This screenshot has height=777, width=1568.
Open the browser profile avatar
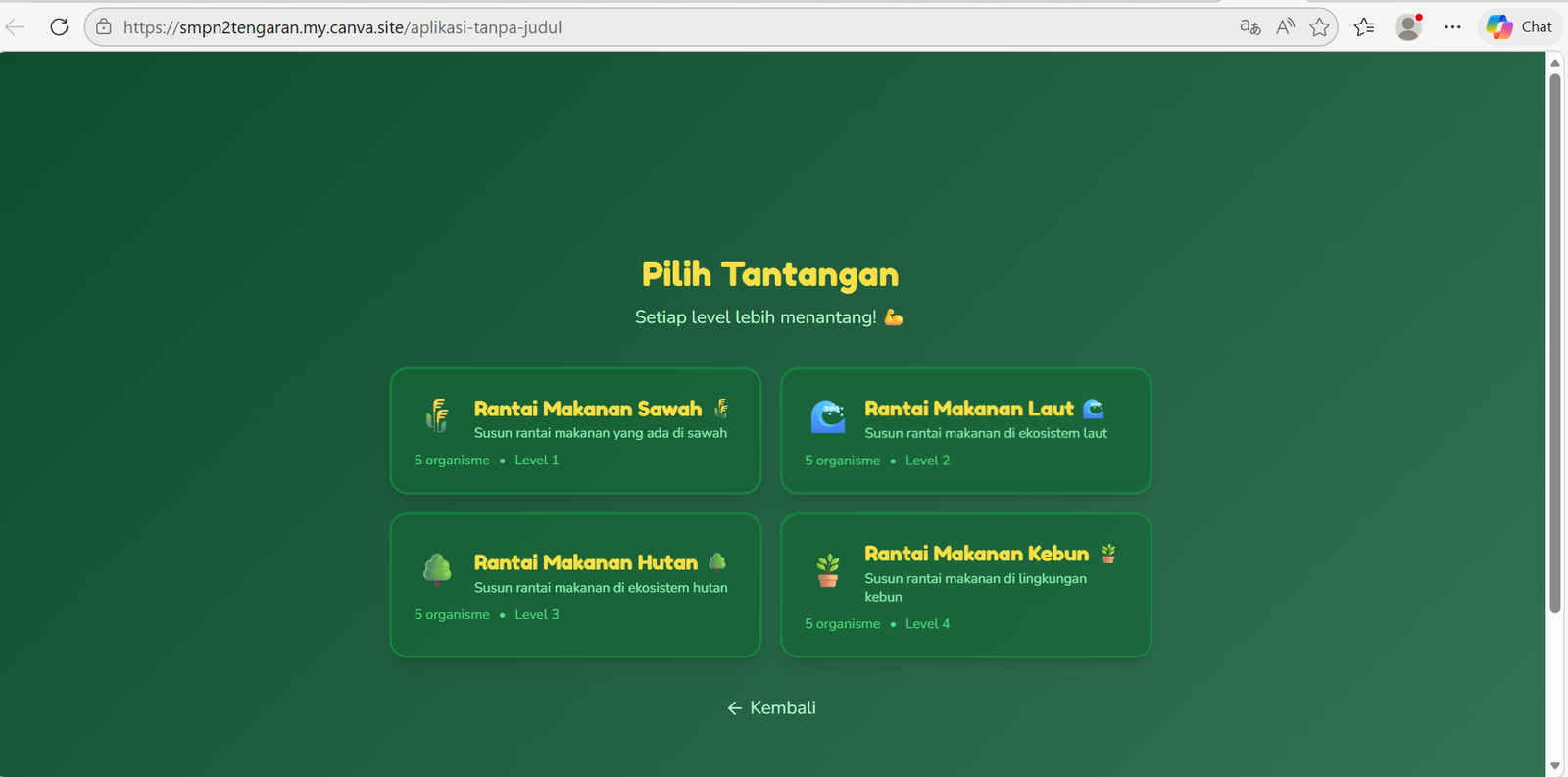coord(1408,27)
